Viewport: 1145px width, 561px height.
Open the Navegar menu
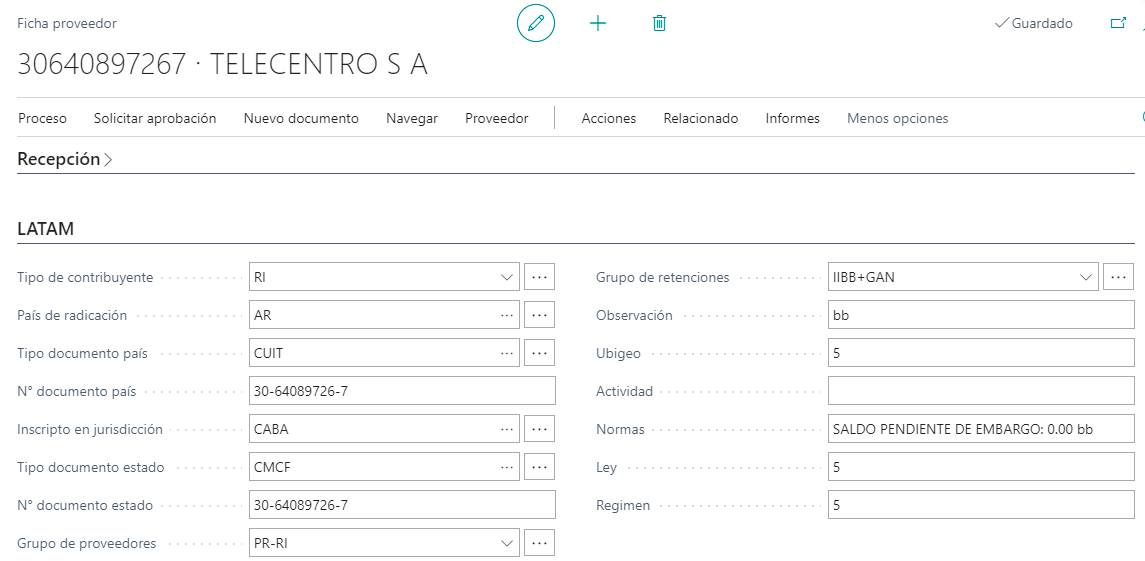point(412,118)
